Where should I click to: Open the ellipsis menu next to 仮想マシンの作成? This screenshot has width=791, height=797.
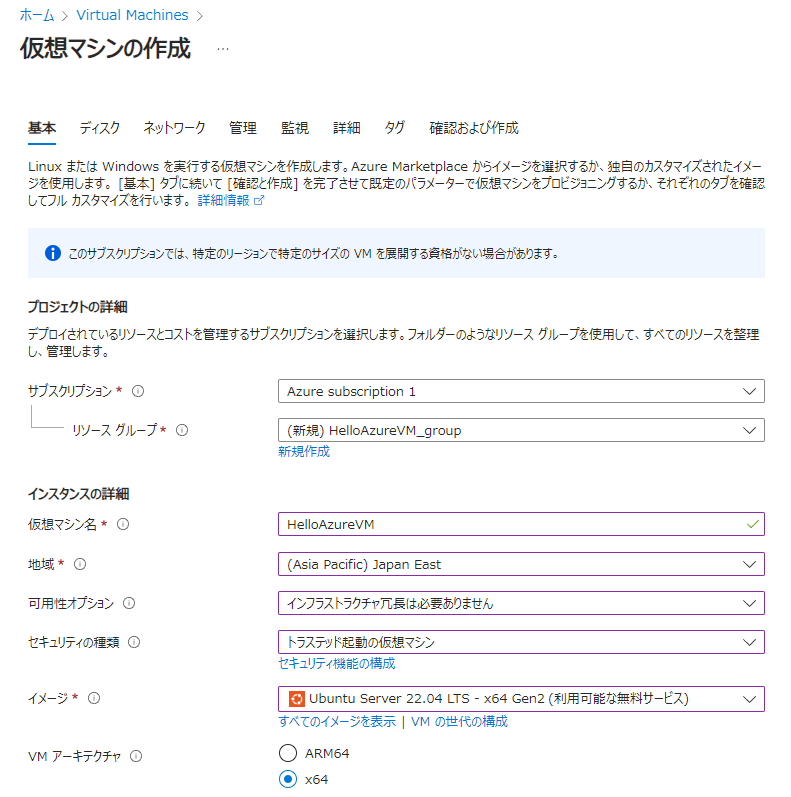[223, 49]
